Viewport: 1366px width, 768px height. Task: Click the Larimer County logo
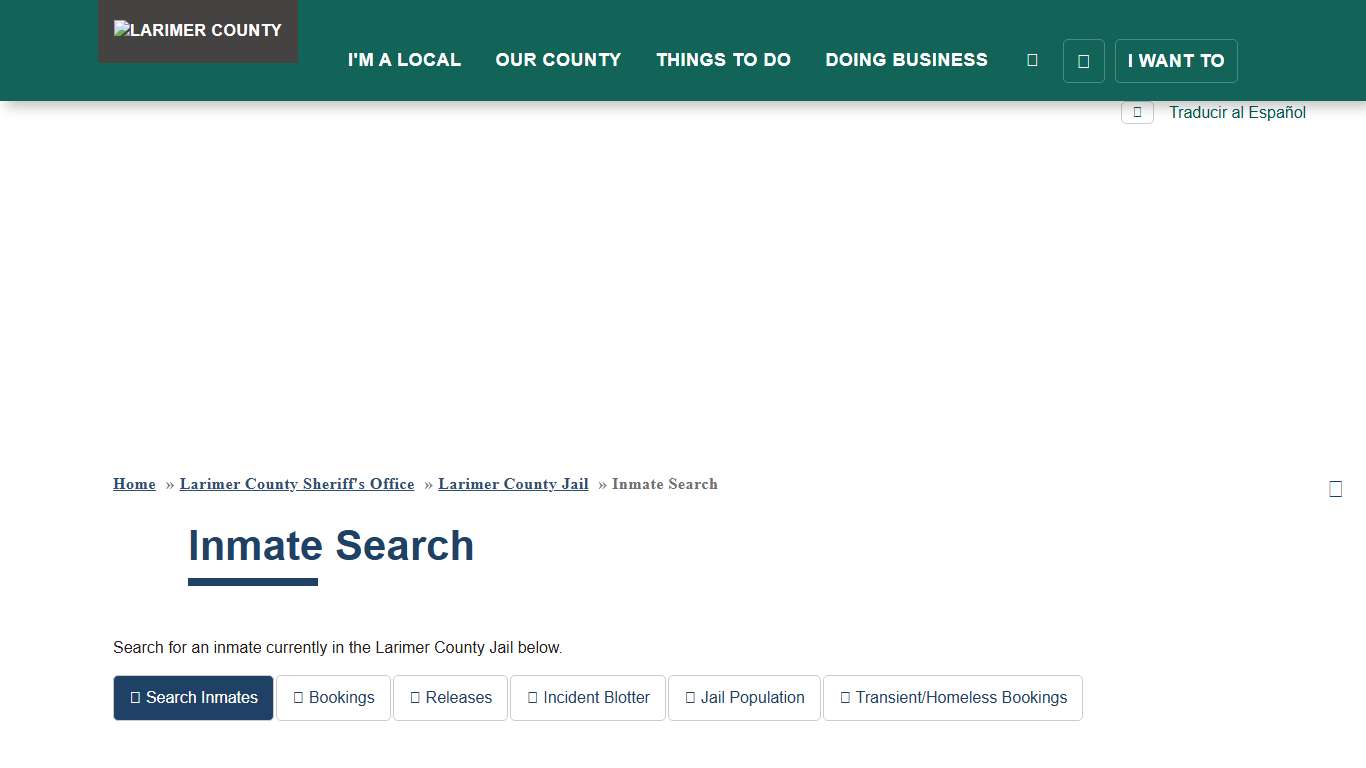[x=197, y=30]
